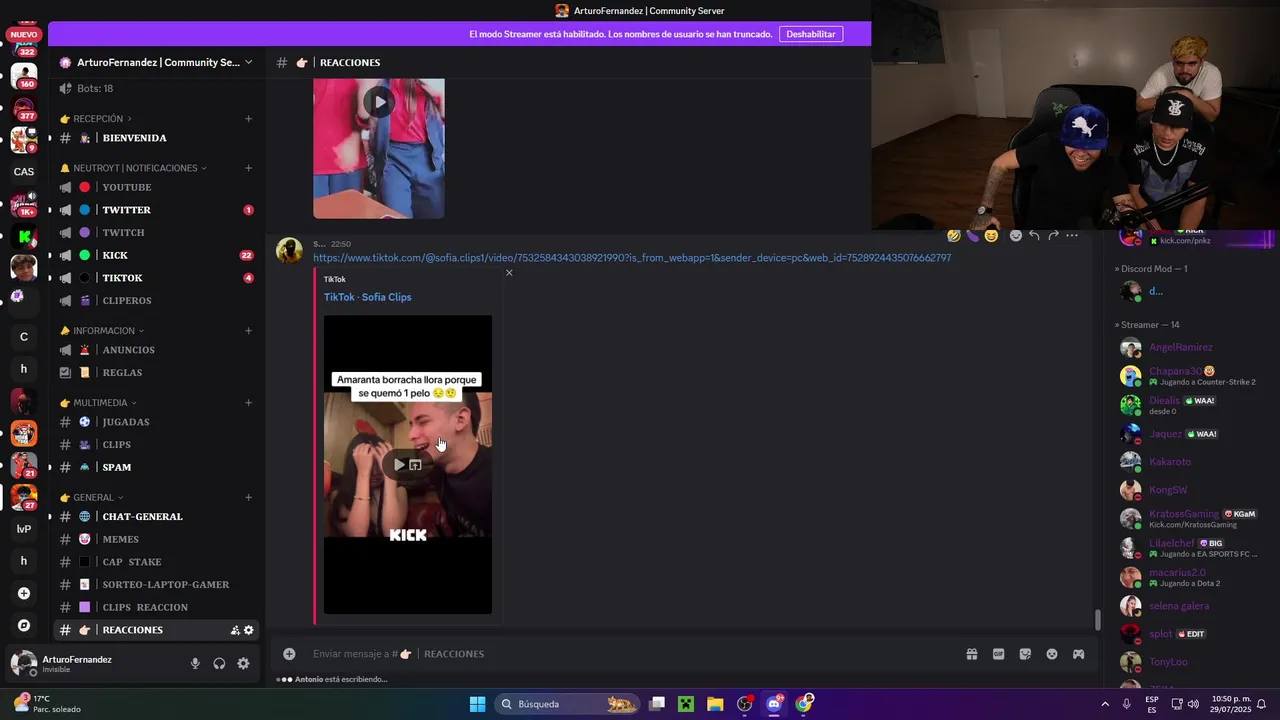Click Deshabilitar streamer mode button
The height and width of the screenshot is (720, 1280).
pos(811,34)
